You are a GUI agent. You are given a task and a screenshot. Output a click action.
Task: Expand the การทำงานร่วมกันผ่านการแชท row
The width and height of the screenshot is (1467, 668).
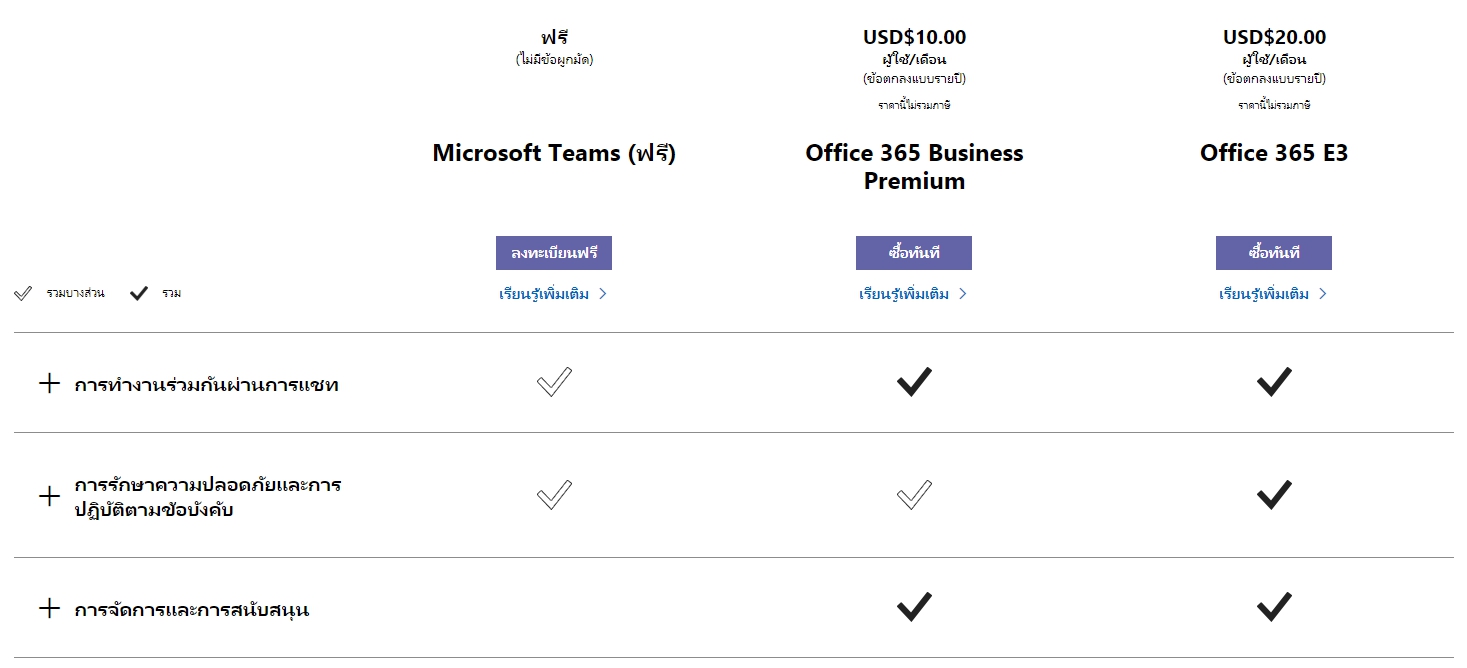(49, 384)
